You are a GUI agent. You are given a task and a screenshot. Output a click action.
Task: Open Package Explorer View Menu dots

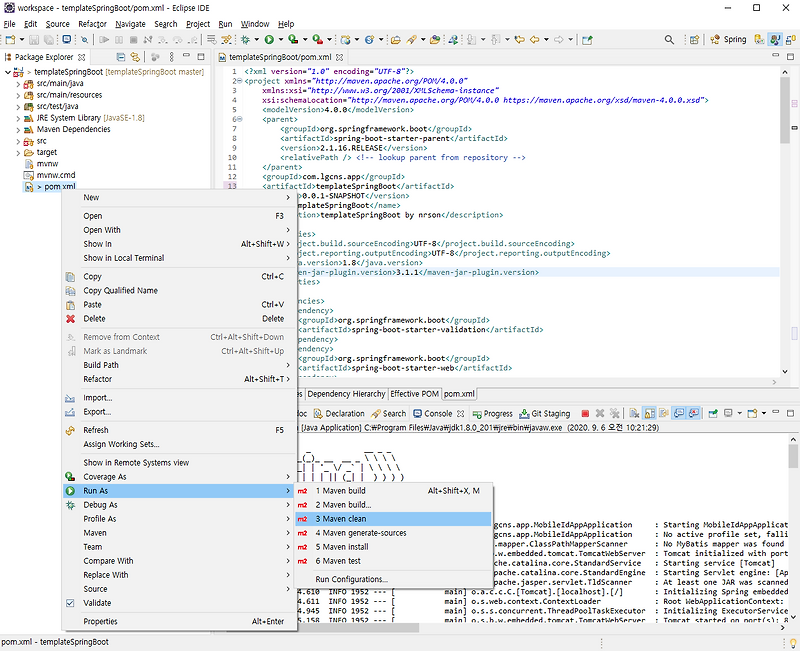[x=171, y=57]
